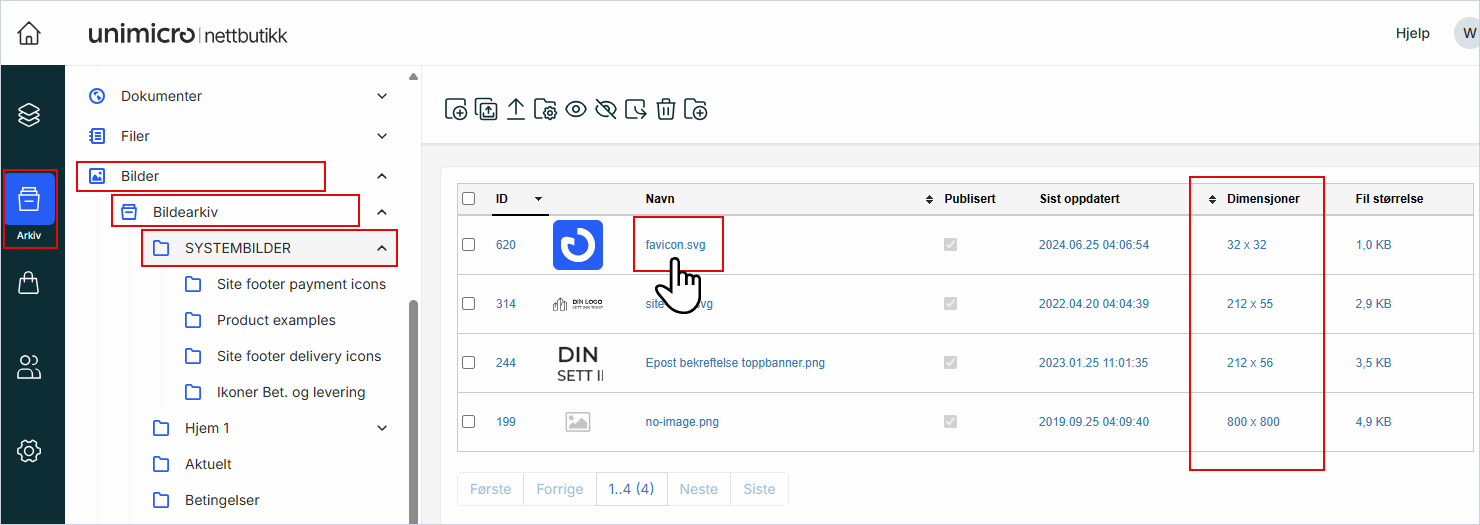Go to the home icon at top left
The image size is (1480, 525).
[x=29, y=33]
